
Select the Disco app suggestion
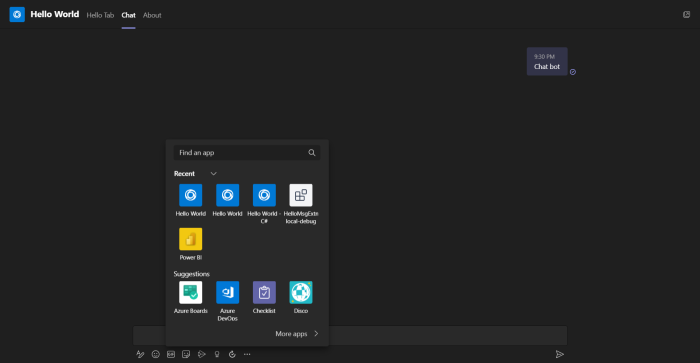click(301, 297)
